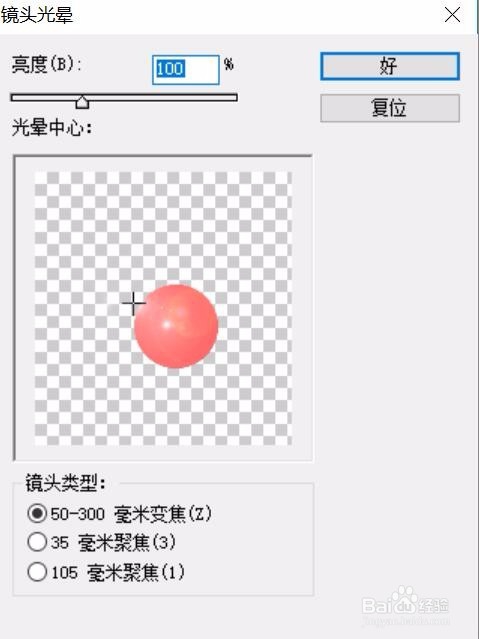Click the 复位 reset button
479x639 pixels.
(390, 108)
